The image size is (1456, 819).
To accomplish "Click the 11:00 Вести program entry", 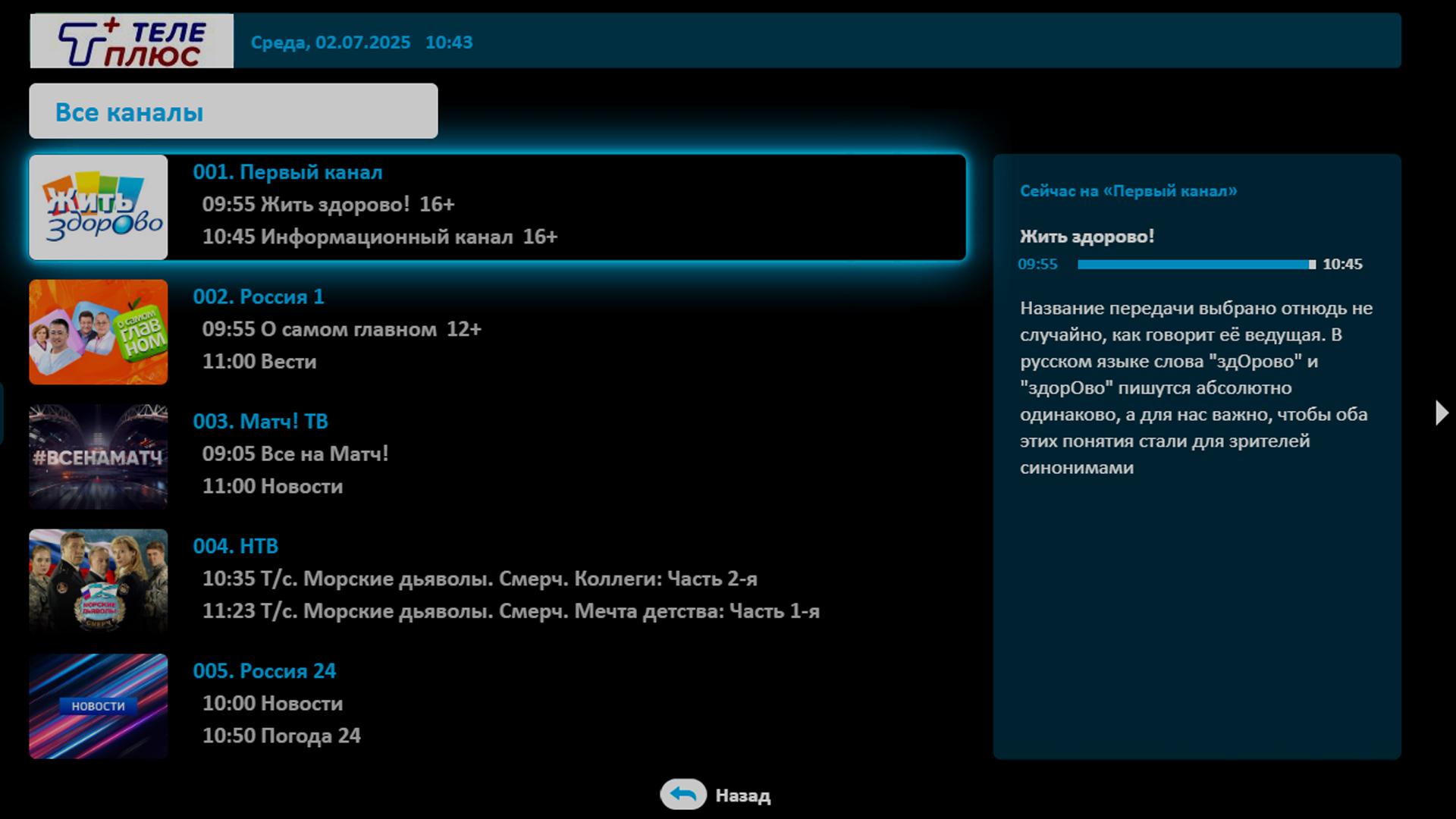I will [259, 362].
